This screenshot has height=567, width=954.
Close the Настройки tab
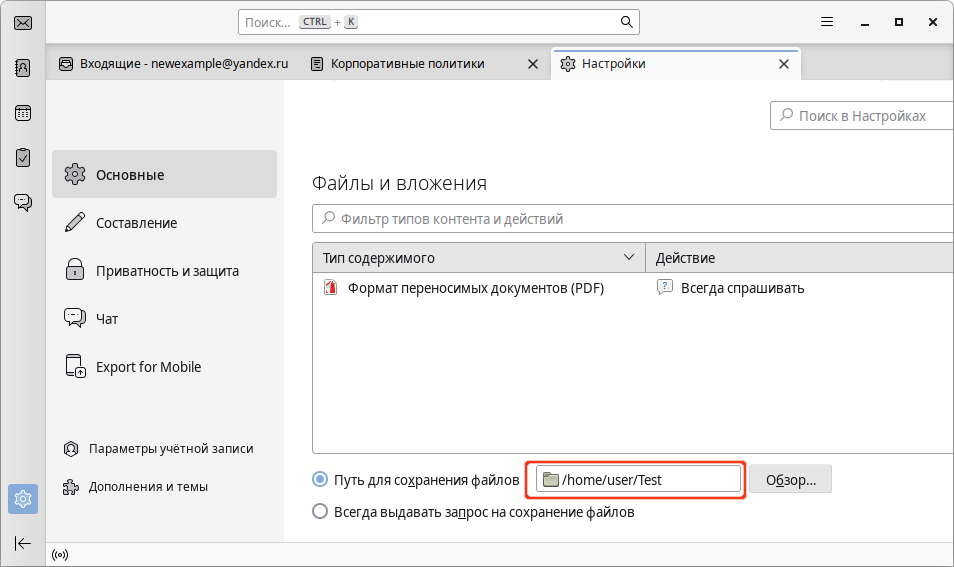point(784,64)
